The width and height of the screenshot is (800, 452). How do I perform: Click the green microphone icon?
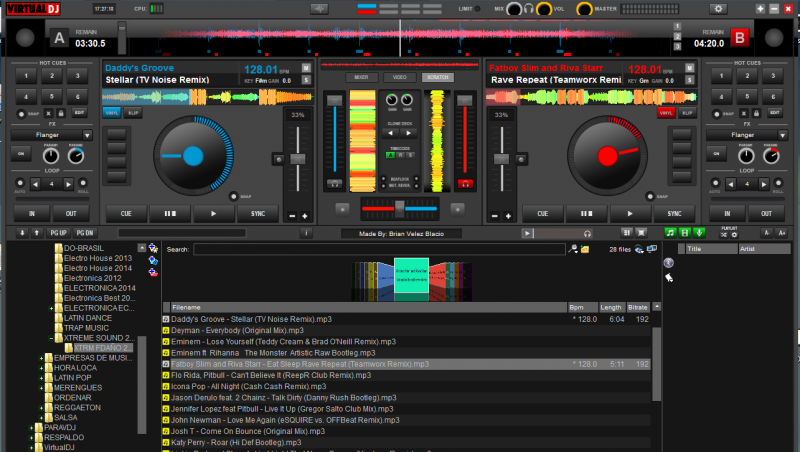[699, 233]
